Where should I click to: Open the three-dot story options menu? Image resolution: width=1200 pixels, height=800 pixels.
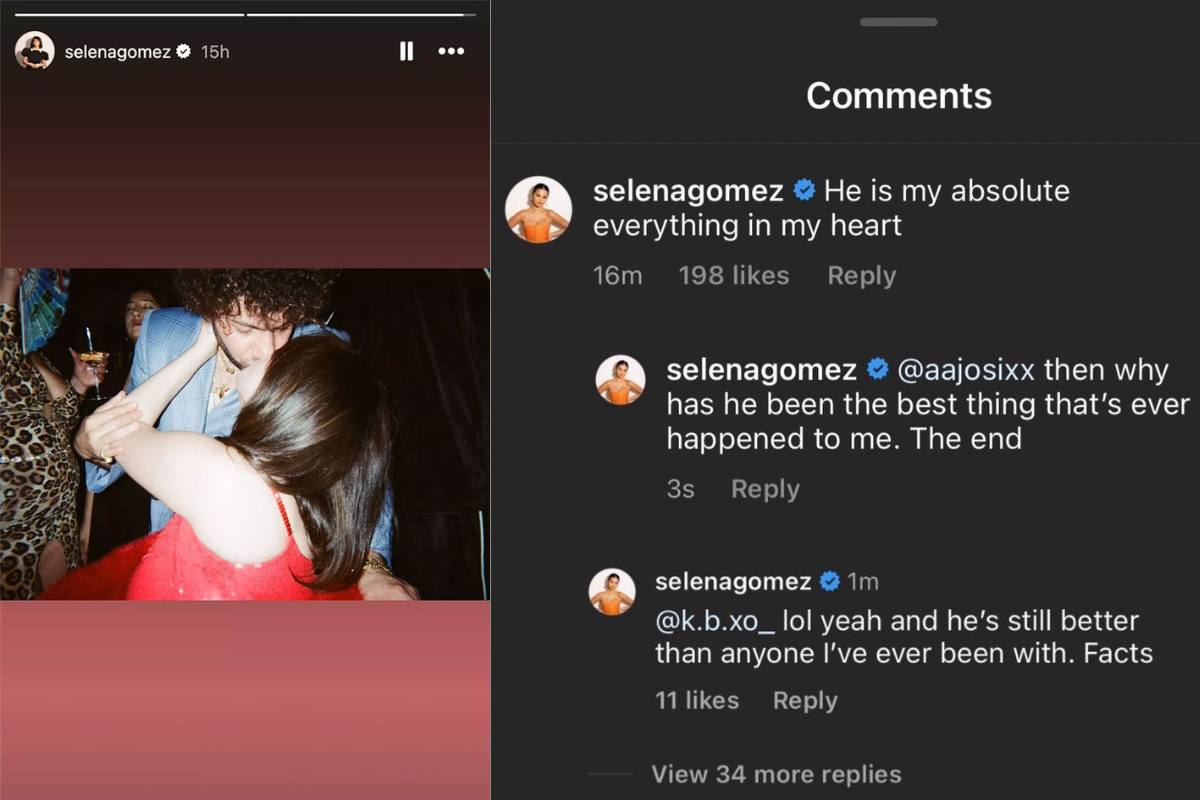click(452, 51)
